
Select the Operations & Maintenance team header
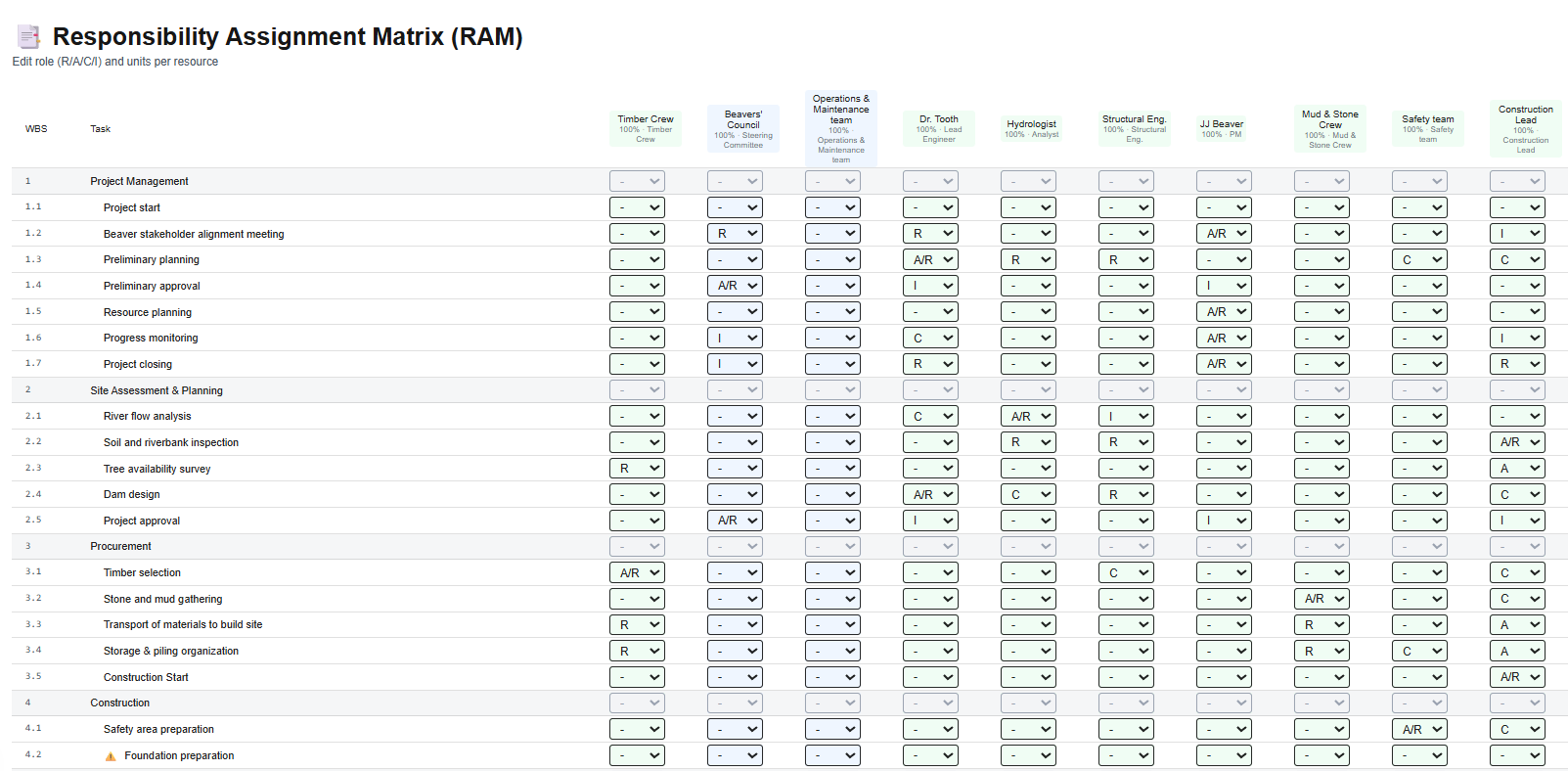pyautogui.click(x=841, y=128)
